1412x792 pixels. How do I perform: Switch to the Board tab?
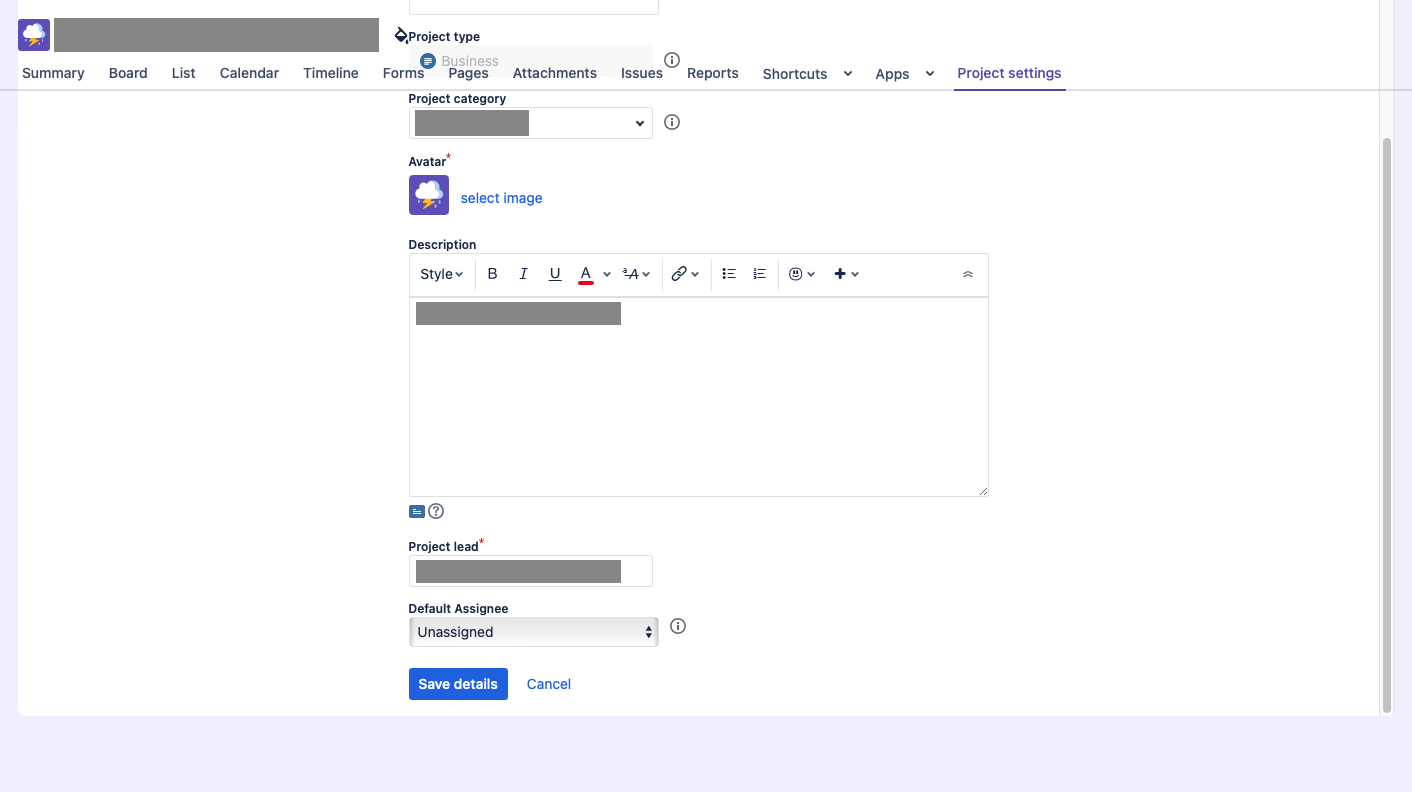[128, 72]
